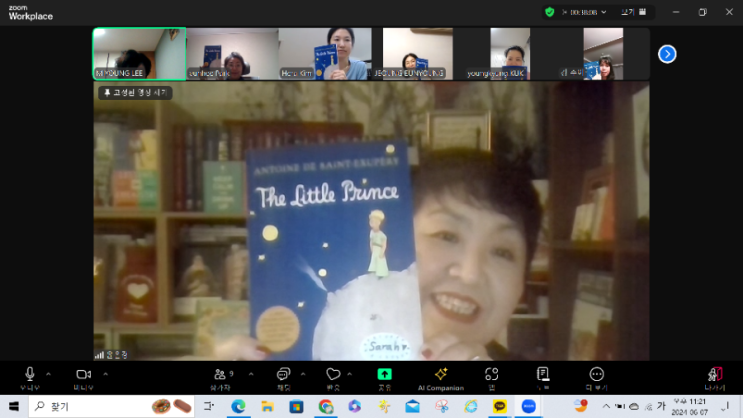The width and height of the screenshot is (743, 418).
Task: Open Internet Explorer icon on taskbar
Action: click(471, 407)
